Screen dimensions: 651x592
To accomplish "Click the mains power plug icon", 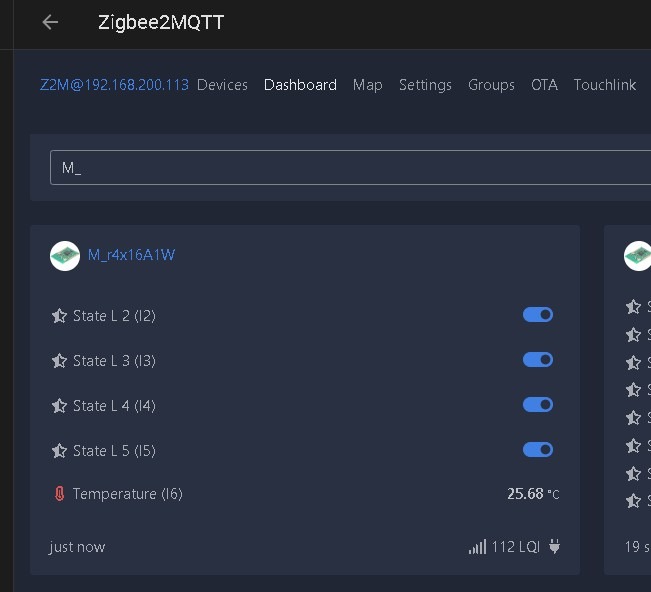I will pyautogui.click(x=554, y=546).
